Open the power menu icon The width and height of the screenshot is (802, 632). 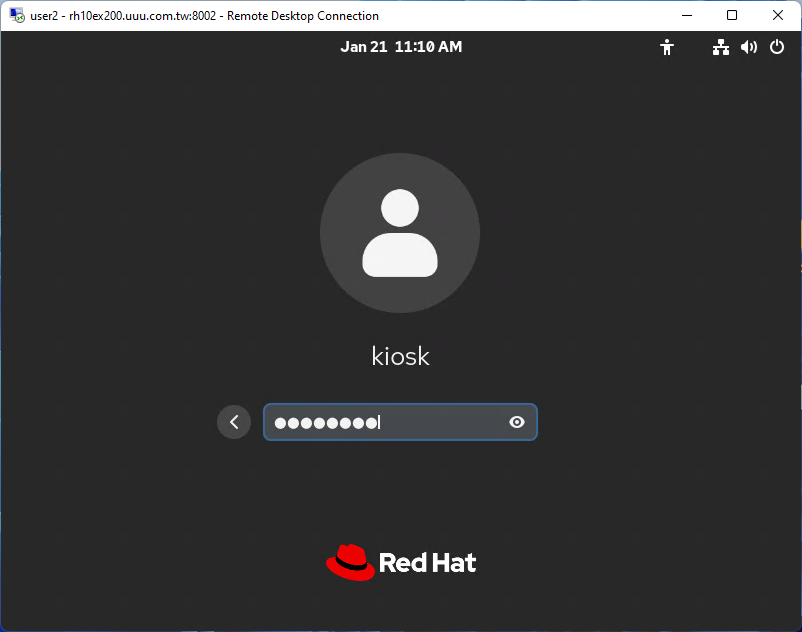(x=776, y=47)
